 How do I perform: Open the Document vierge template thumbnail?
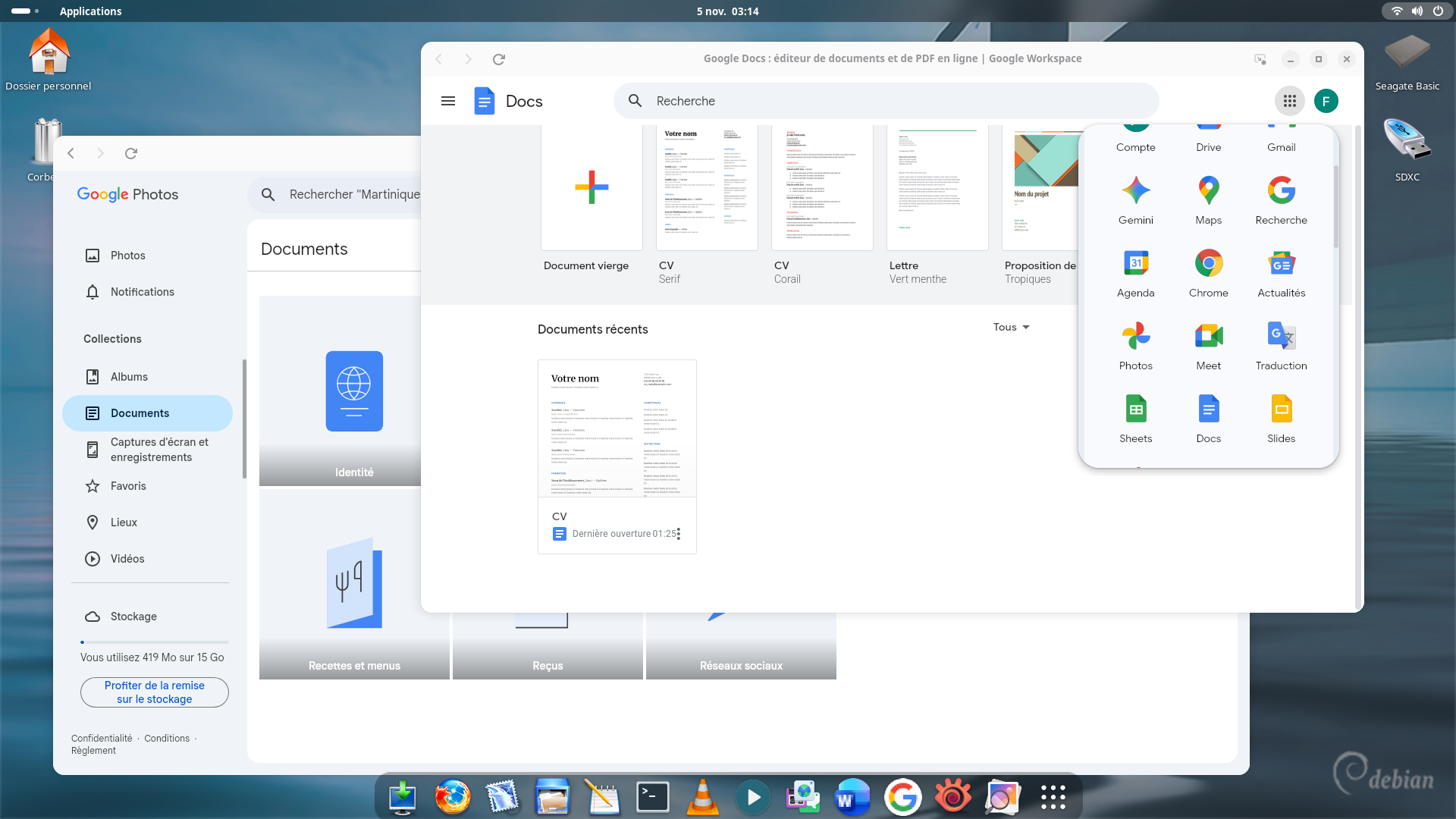[591, 187]
